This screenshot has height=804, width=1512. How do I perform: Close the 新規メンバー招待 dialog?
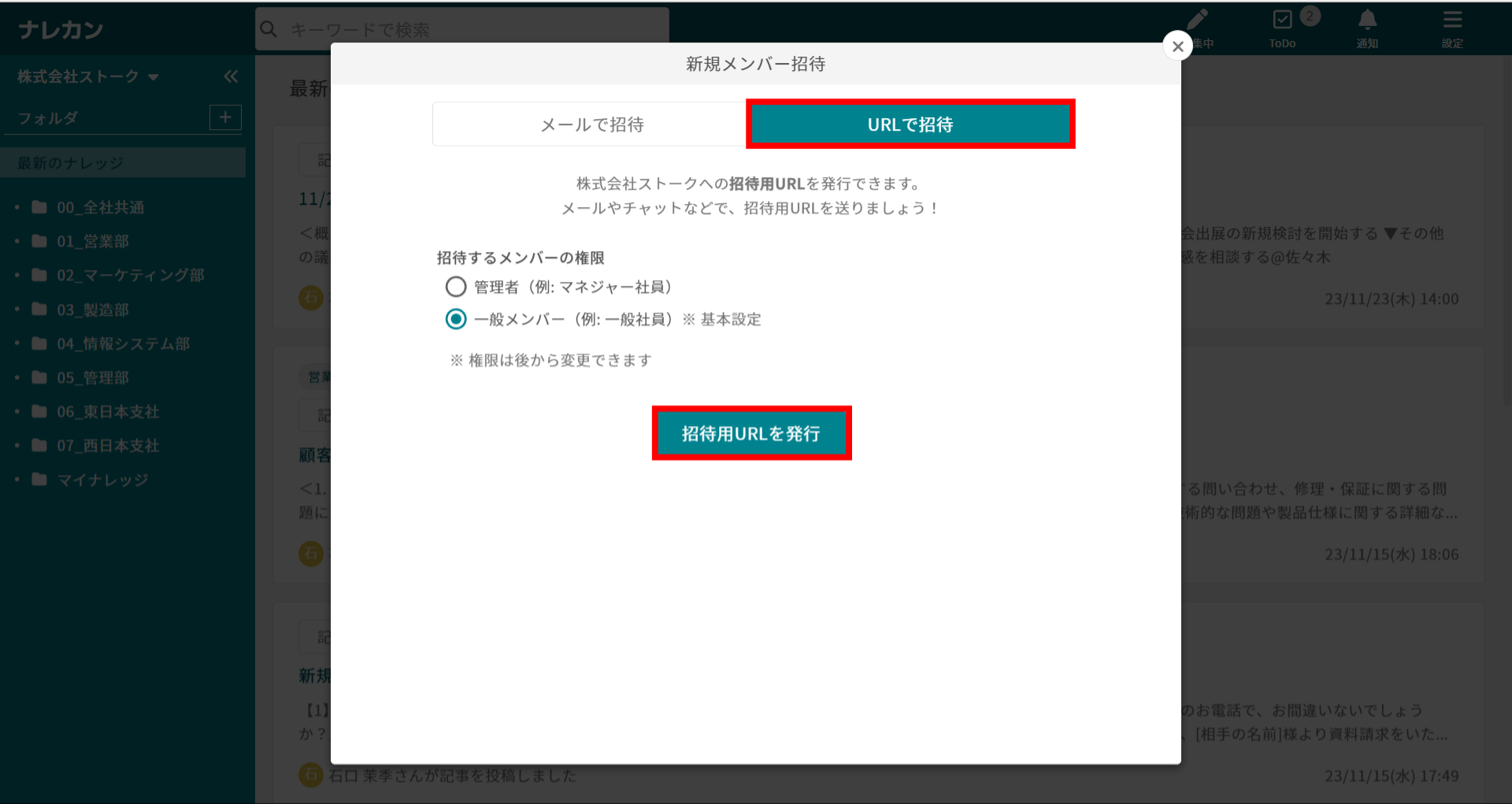pos(1177,46)
